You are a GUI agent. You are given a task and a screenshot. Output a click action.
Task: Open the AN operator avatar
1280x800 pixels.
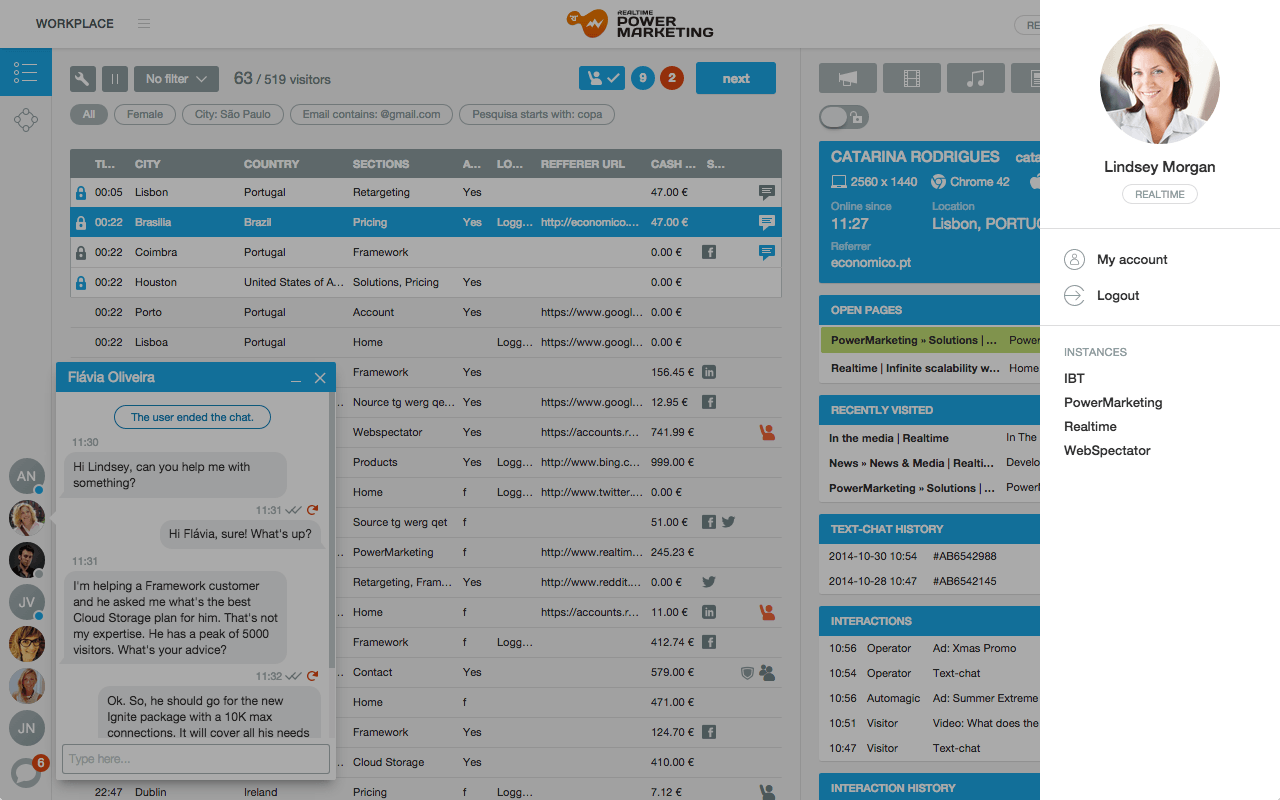click(x=27, y=476)
